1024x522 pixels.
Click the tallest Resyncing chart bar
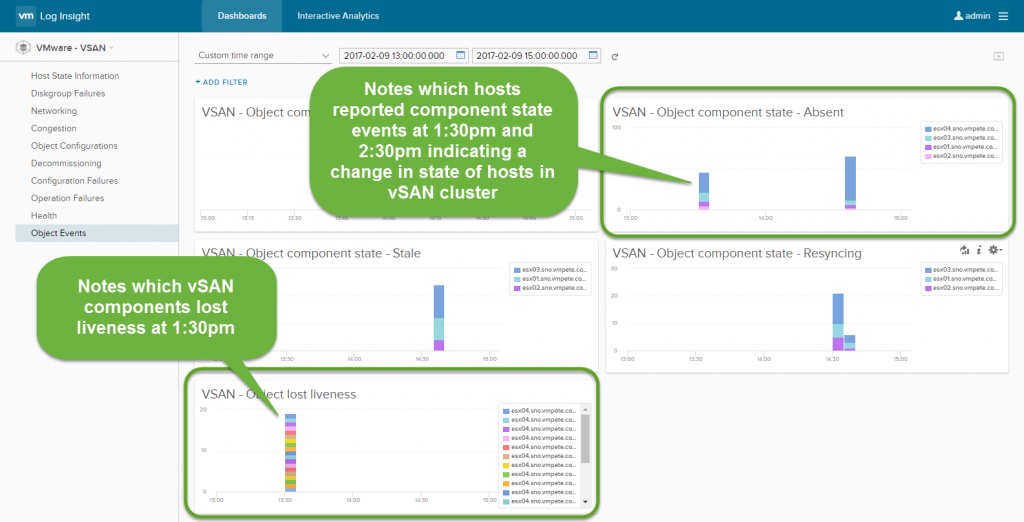click(x=838, y=322)
